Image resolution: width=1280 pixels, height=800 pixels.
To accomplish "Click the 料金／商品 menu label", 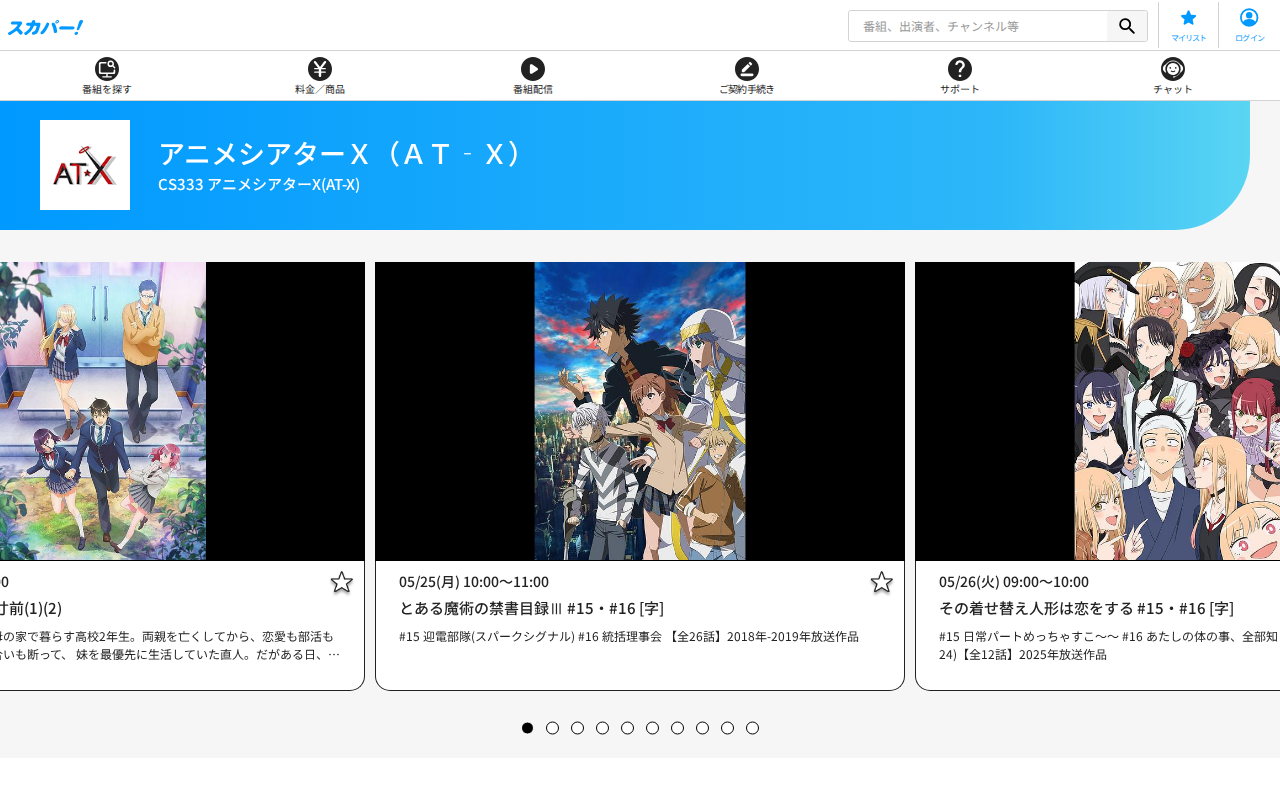I will 320,89.
